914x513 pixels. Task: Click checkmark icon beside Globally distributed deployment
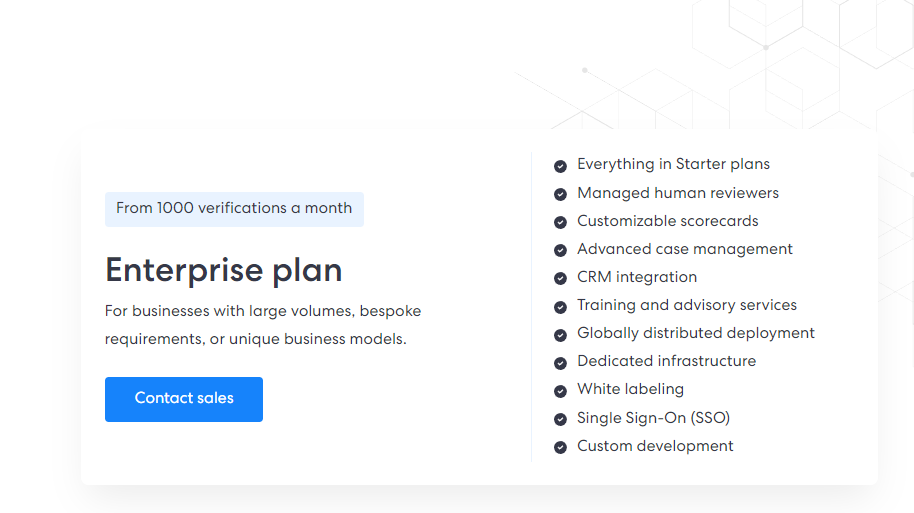pyautogui.click(x=560, y=334)
